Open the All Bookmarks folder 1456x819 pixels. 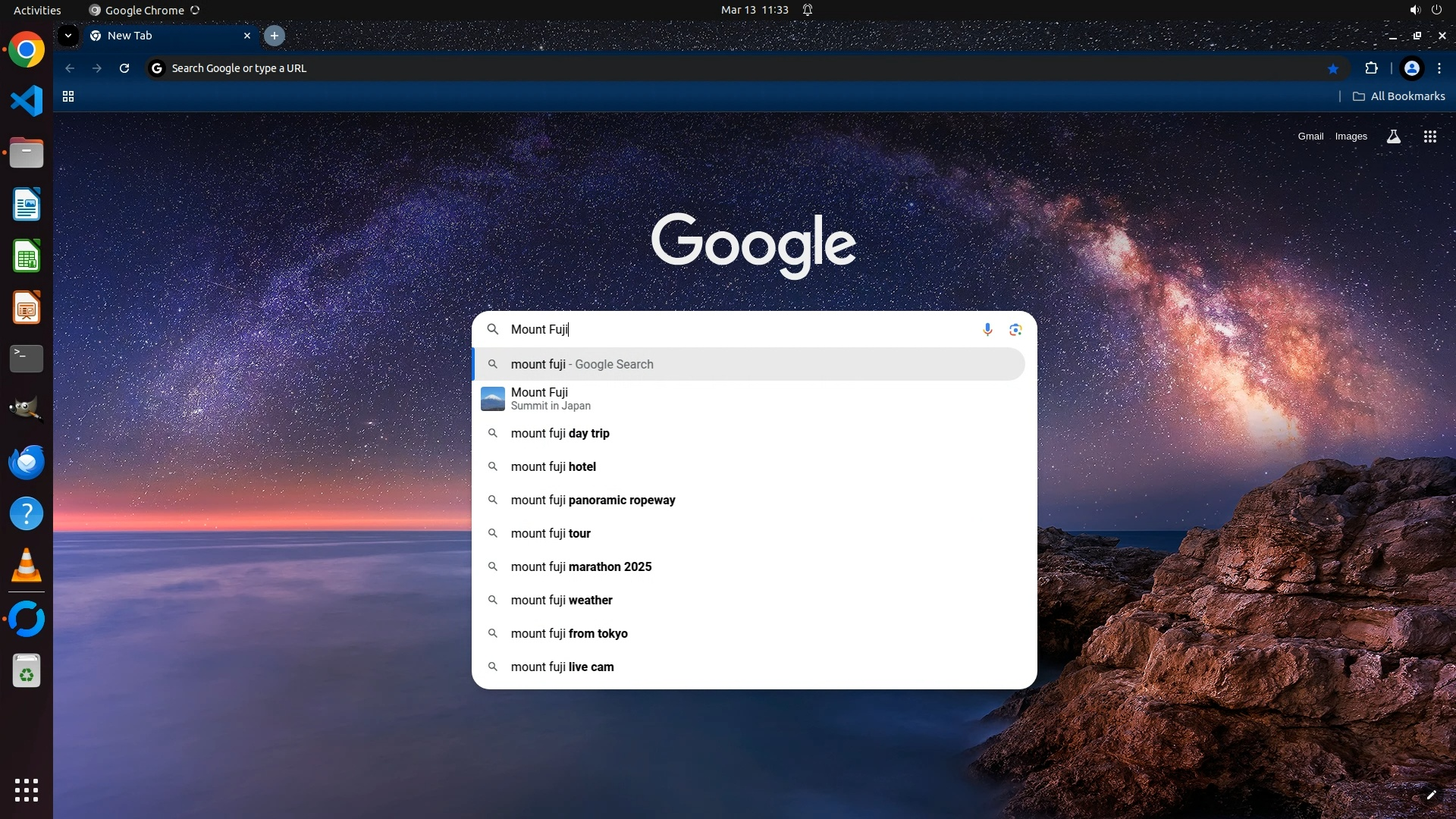point(1399,96)
